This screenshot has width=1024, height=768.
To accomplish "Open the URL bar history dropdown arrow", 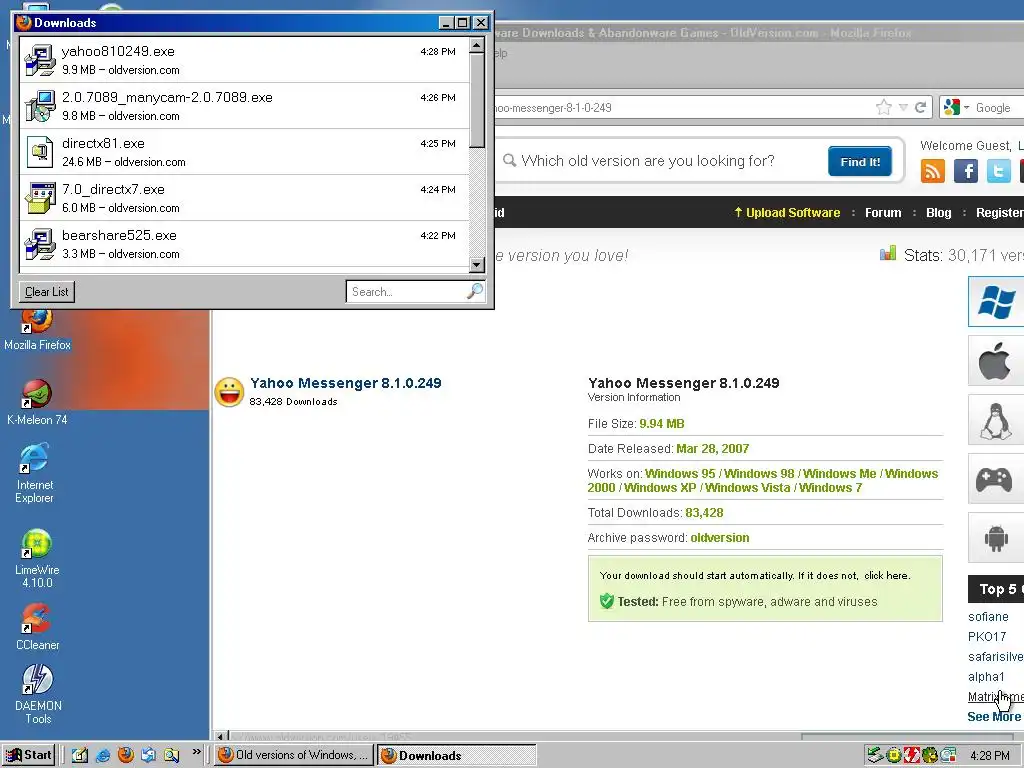I will (x=903, y=108).
